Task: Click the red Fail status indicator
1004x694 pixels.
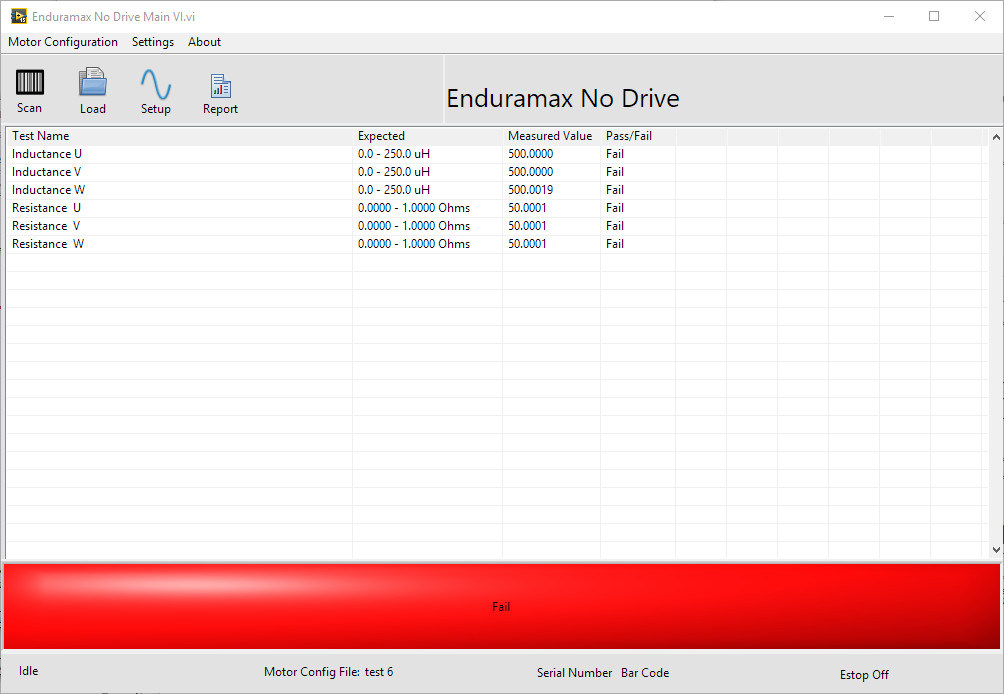Action: 501,606
